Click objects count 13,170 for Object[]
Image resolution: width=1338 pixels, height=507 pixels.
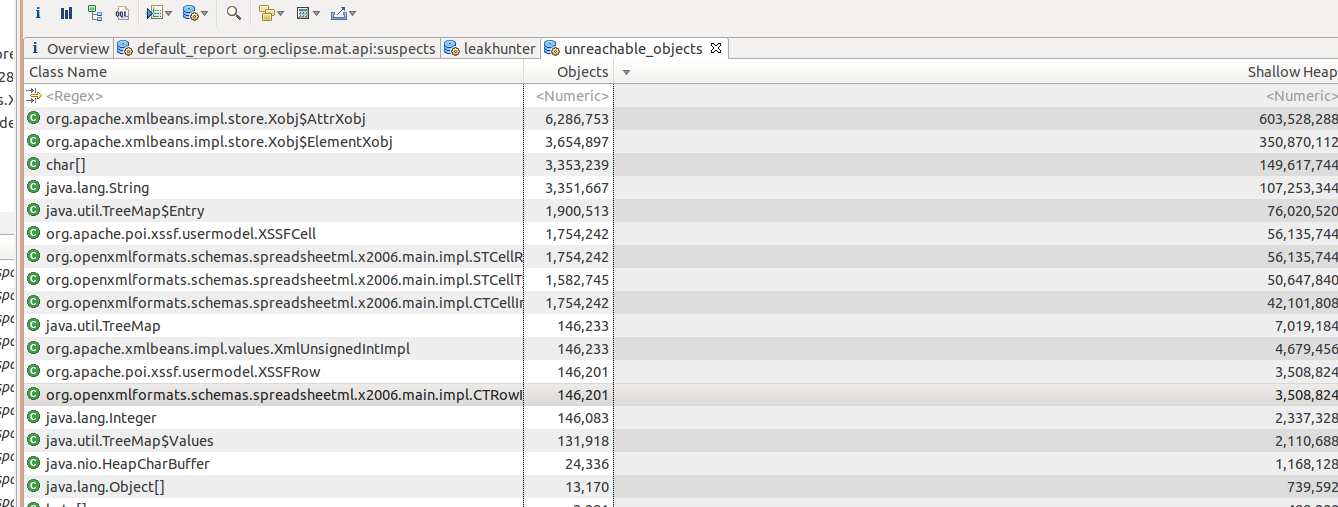click(587, 487)
